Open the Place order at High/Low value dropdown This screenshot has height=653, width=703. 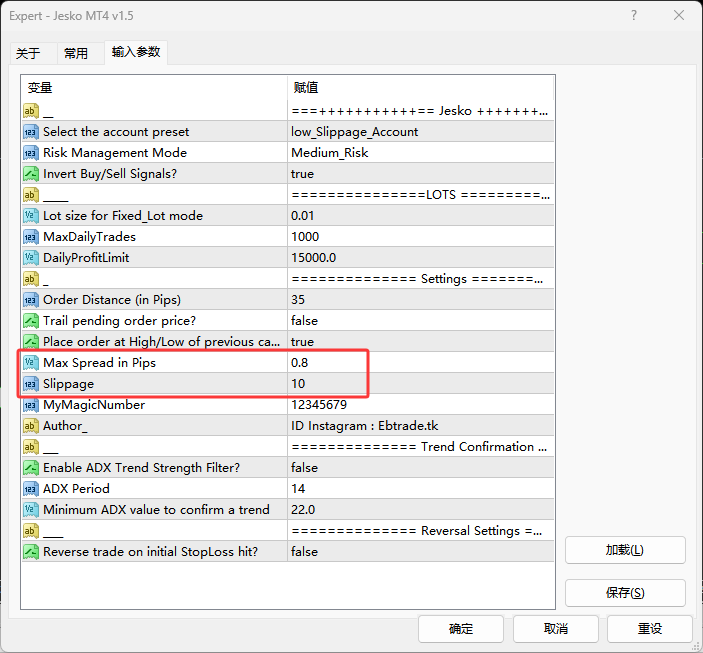(418, 342)
